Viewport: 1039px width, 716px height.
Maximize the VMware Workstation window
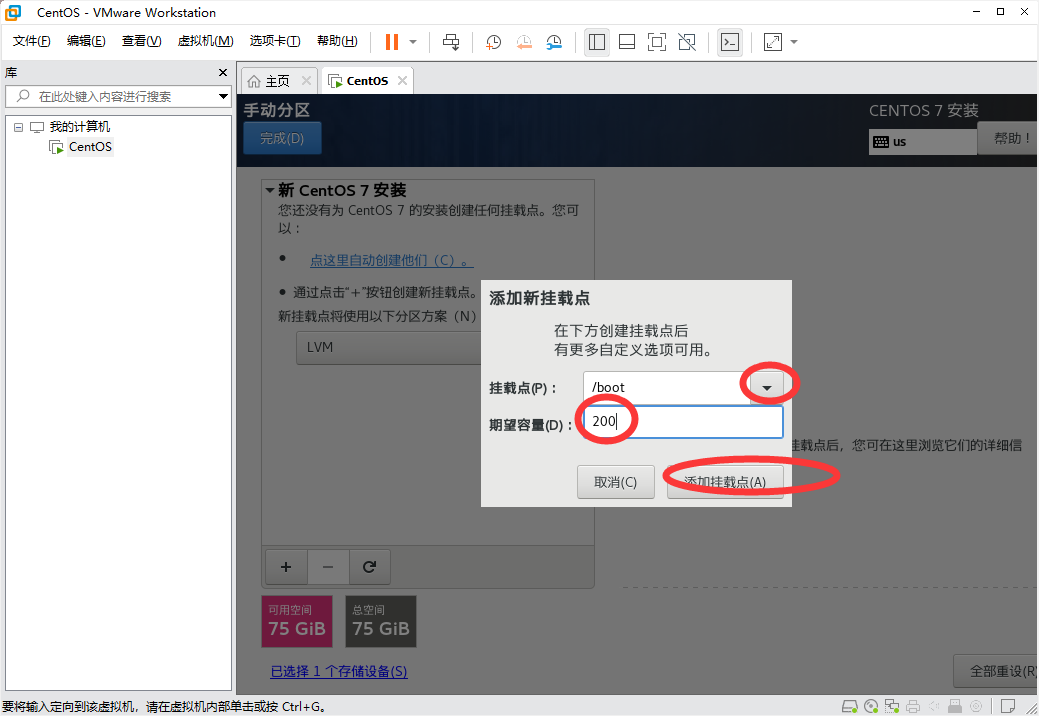click(x=1000, y=11)
